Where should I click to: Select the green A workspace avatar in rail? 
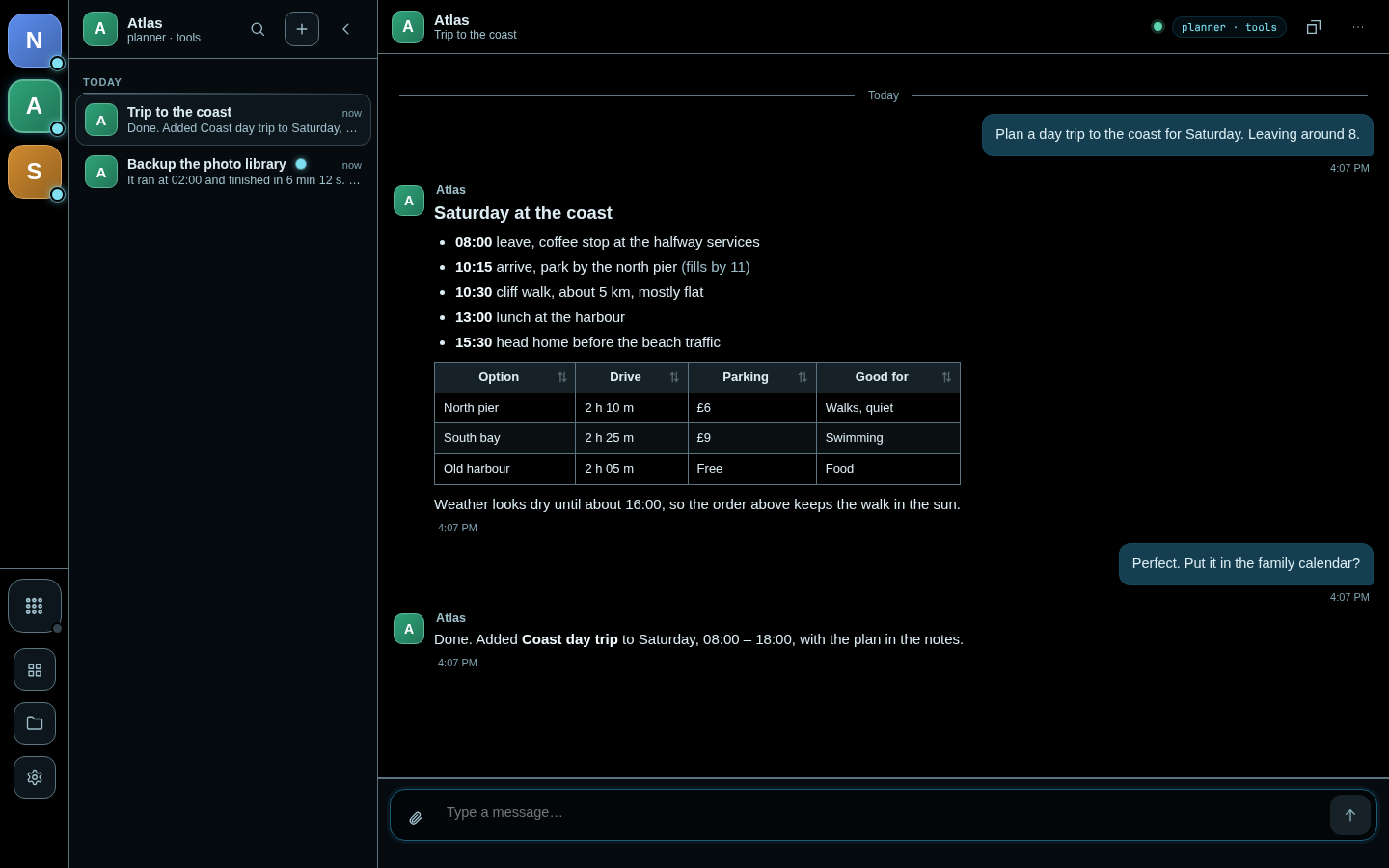click(35, 106)
